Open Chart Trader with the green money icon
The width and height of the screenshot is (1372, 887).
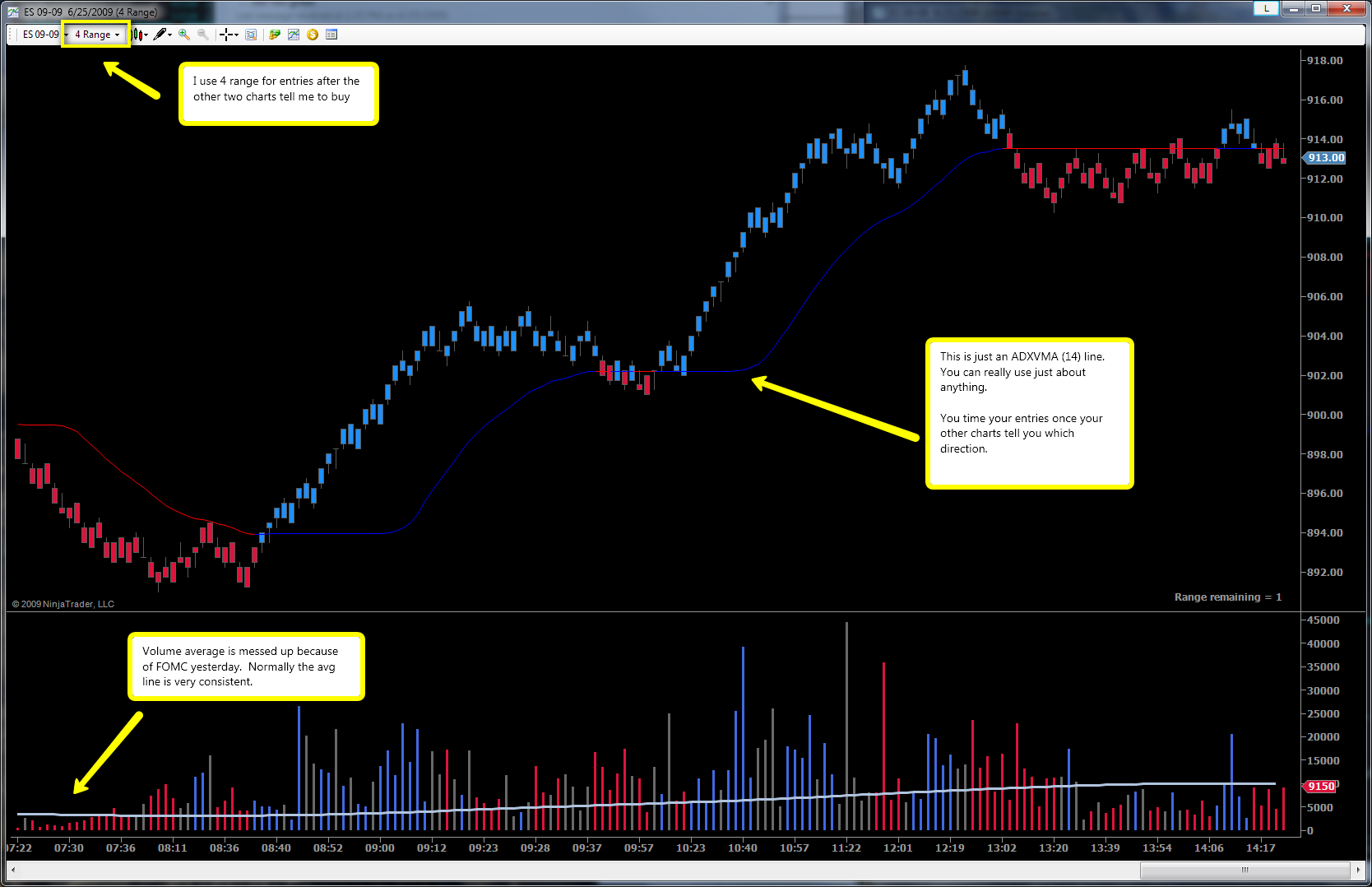click(275, 35)
